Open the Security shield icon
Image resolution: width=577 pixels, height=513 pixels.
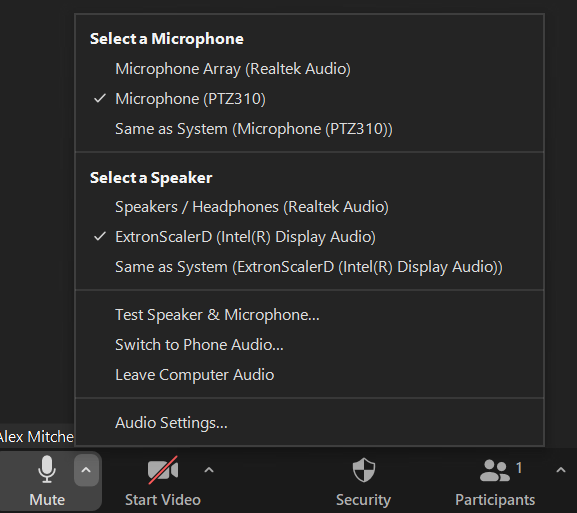click(364, 470)
